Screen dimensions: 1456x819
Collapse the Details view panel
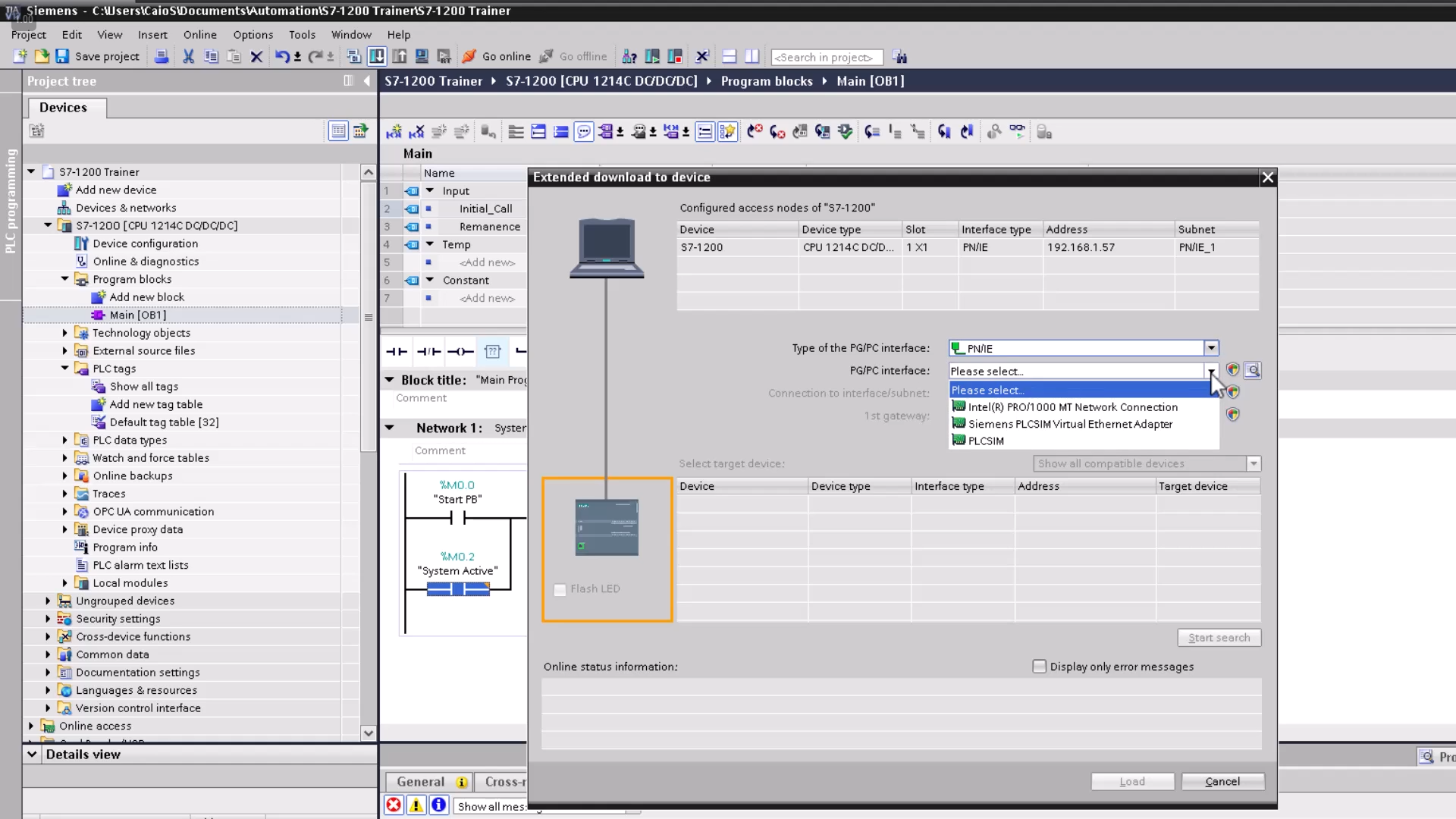pos(32,755)
